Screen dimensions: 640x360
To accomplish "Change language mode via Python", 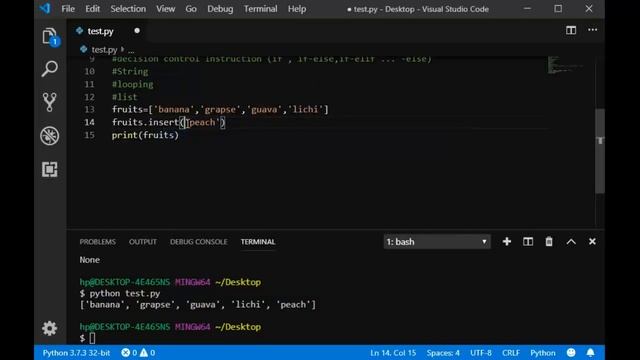I will point(542,353).
